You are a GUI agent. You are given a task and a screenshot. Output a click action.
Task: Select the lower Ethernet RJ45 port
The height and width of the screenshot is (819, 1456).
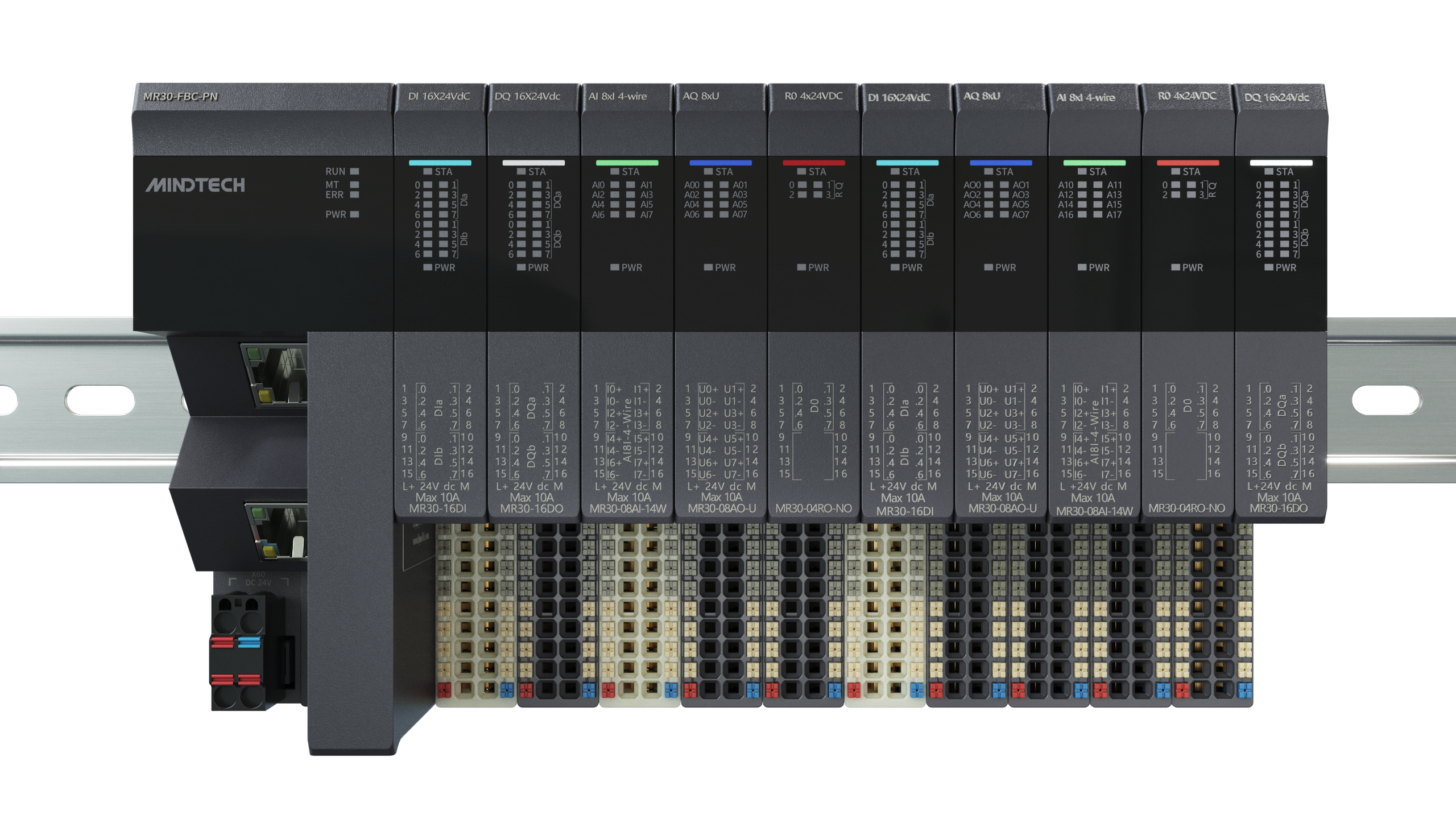point(279,532)
